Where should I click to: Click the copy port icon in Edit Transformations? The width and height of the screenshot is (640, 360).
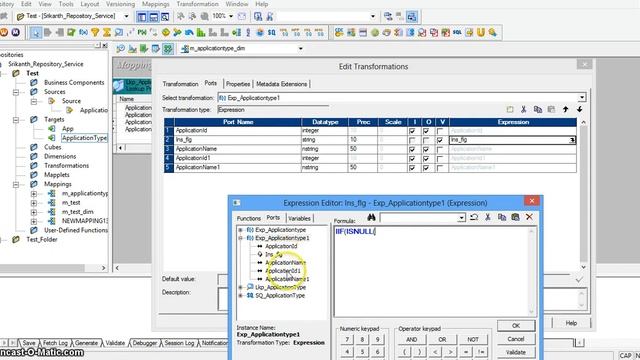(x=538, y=109)
